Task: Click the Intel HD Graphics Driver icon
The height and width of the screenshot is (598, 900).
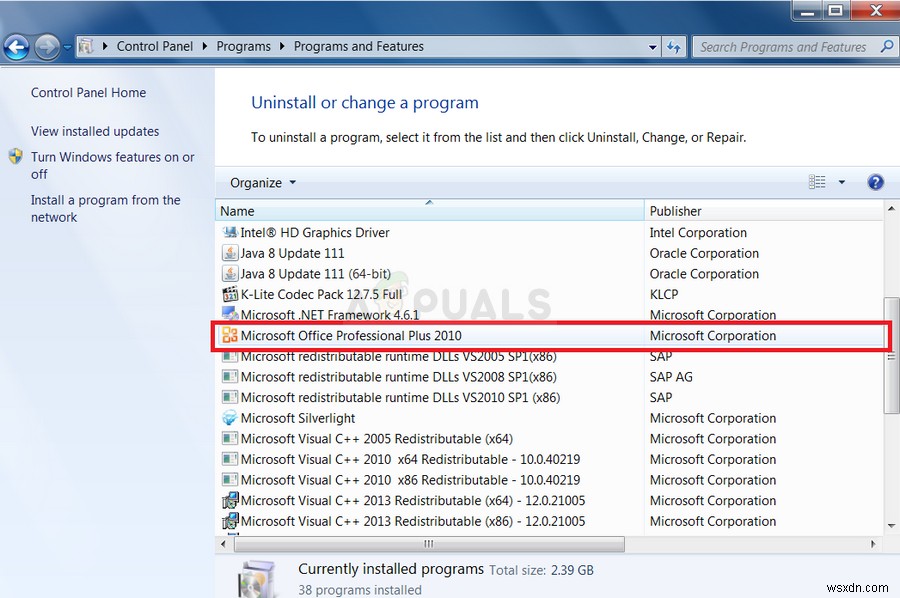Action: 231,232
